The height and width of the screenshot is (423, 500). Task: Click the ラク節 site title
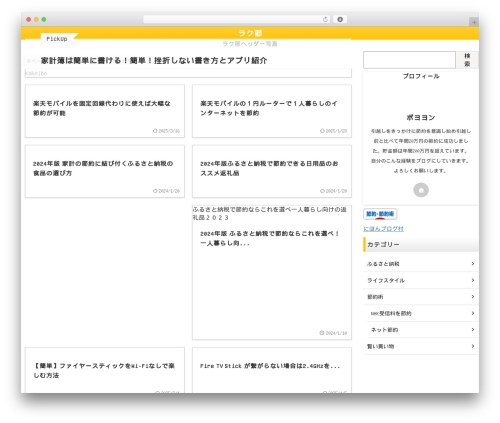(x=250, y=33)
